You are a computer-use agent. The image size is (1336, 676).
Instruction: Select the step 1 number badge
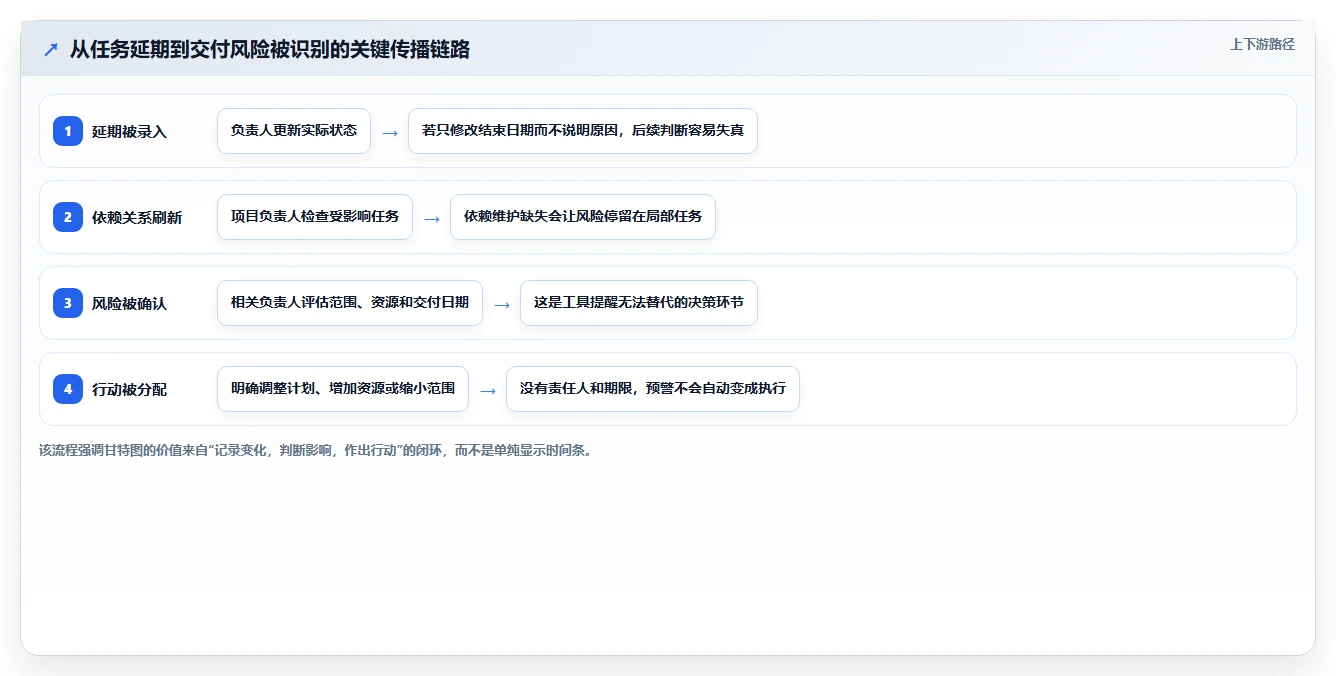click(68, 131)
